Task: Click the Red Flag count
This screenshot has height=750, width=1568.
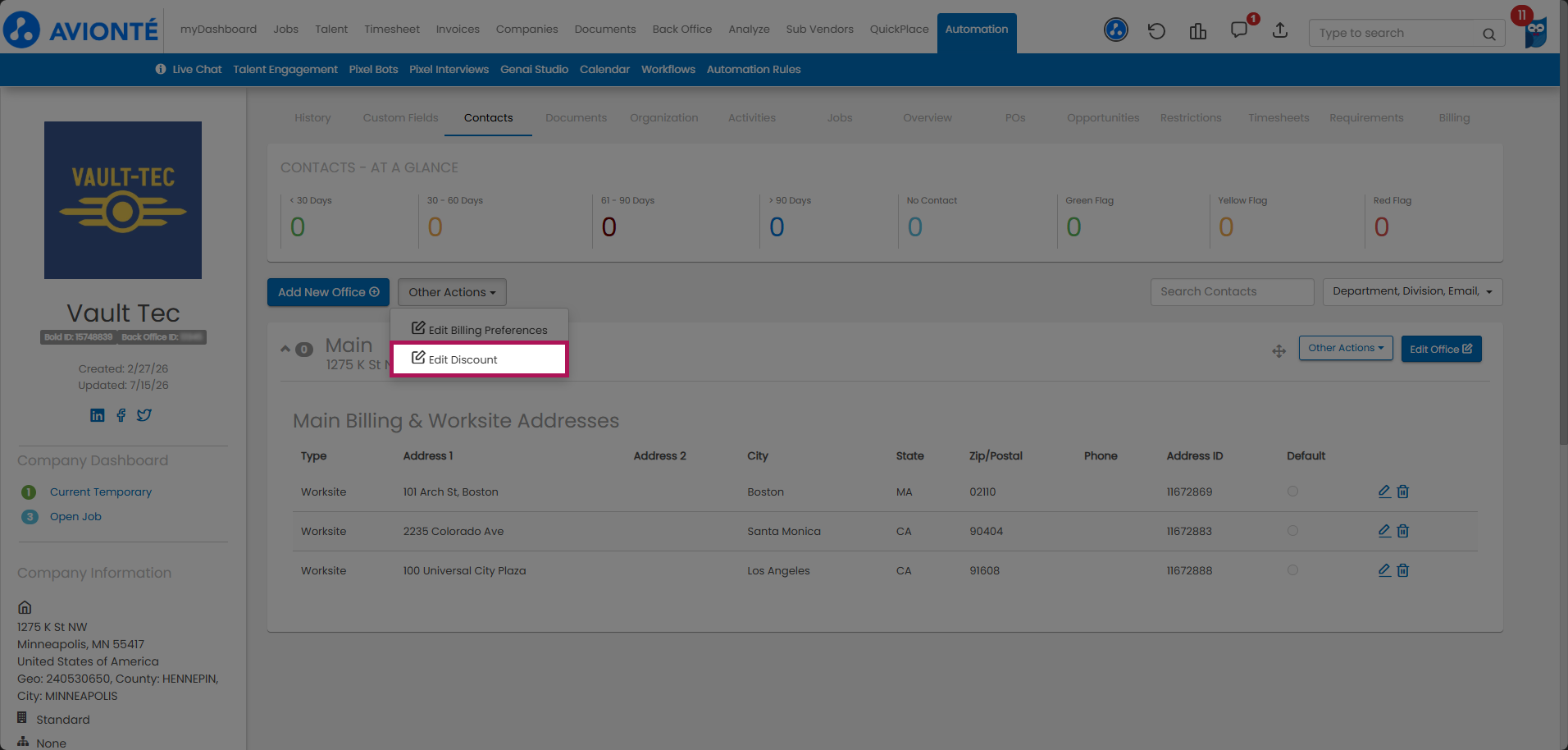Action: click(x=1382, y=227)
